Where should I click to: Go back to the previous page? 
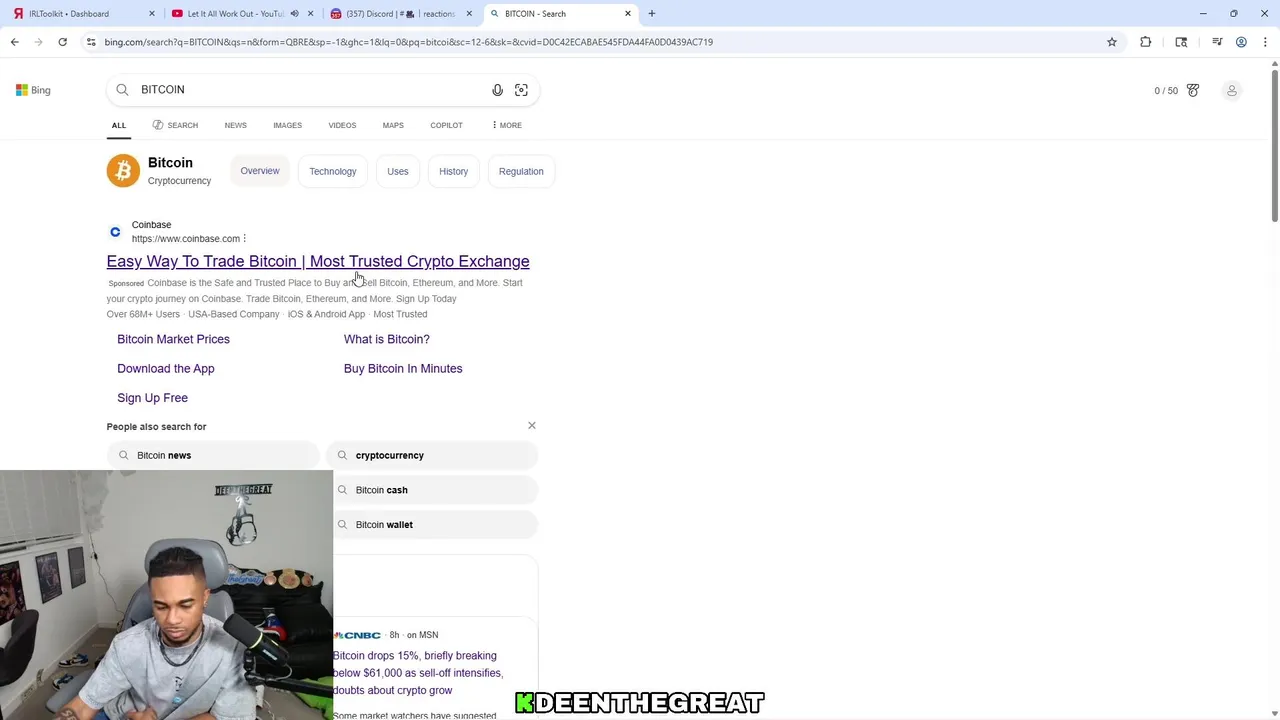point(14,42)
